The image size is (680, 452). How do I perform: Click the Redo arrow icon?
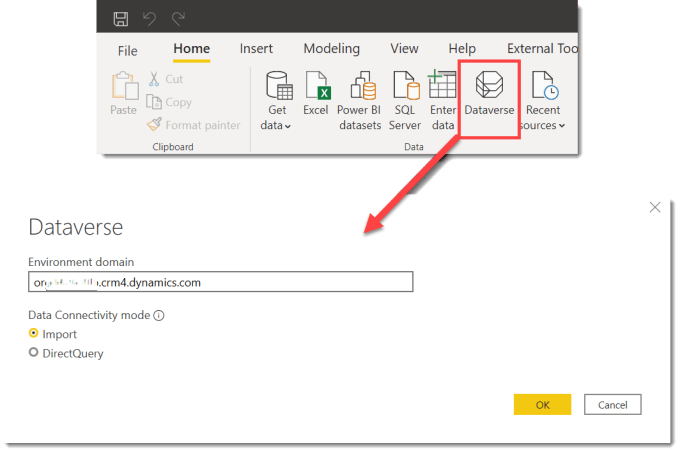pos(178,19)
